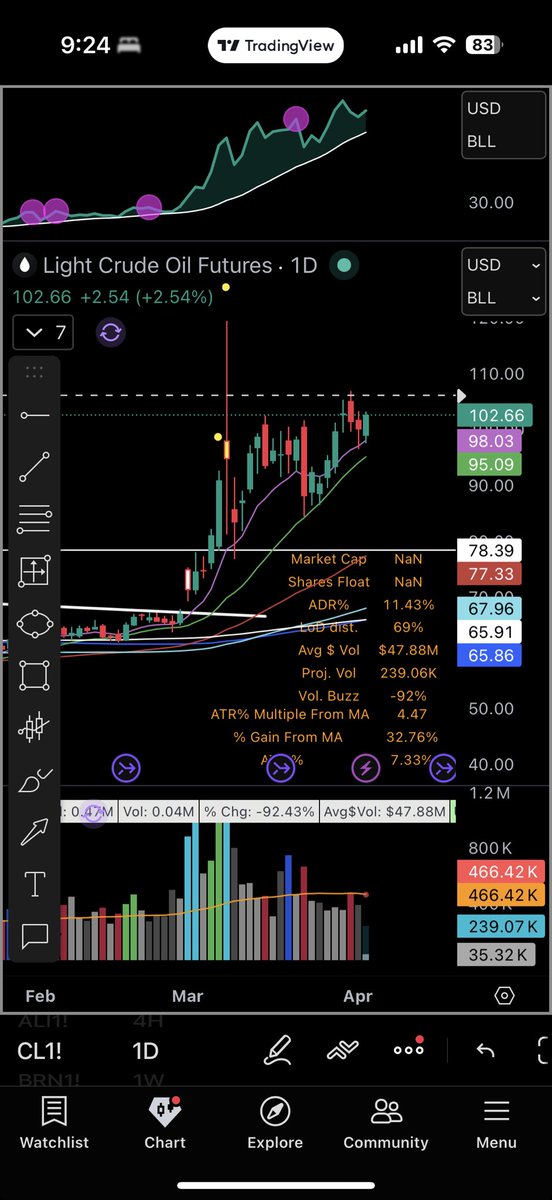552x1200 pixels.
Task: Tap the Proj. Vol 239.06K value
Action: pyautogui.click(x=408, y=672)
